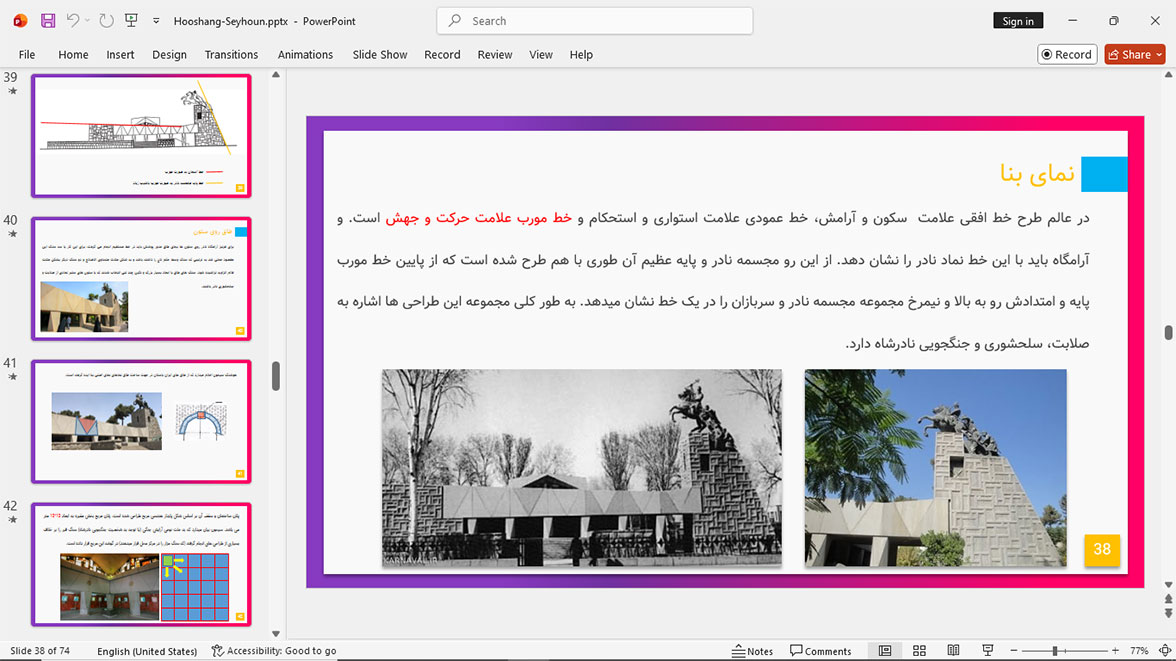1176x661 pixels.
Task: Launch Slide Show icon in status bar
Action: 988,650
